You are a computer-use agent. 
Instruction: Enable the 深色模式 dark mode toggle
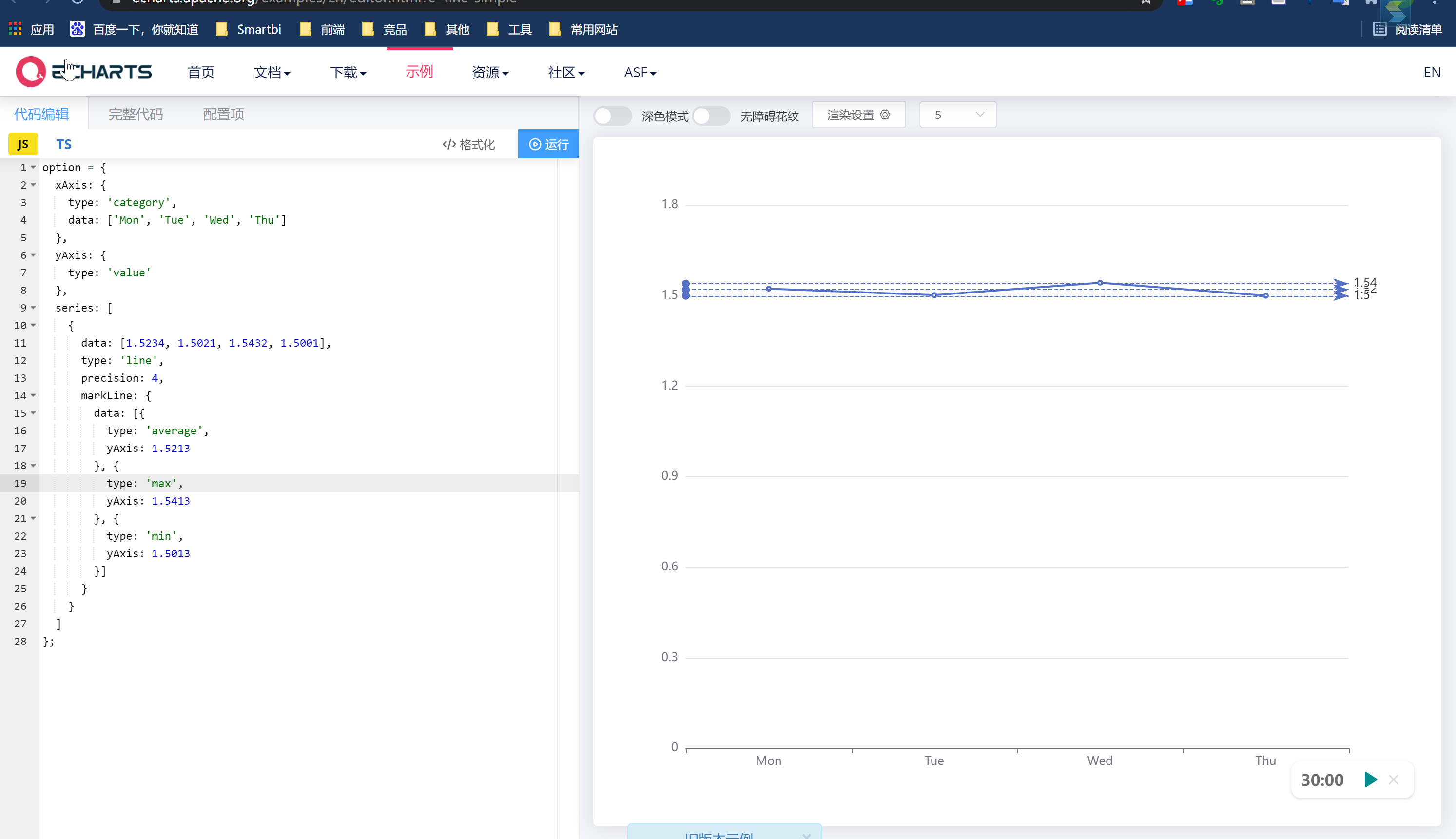coord(613,116)
